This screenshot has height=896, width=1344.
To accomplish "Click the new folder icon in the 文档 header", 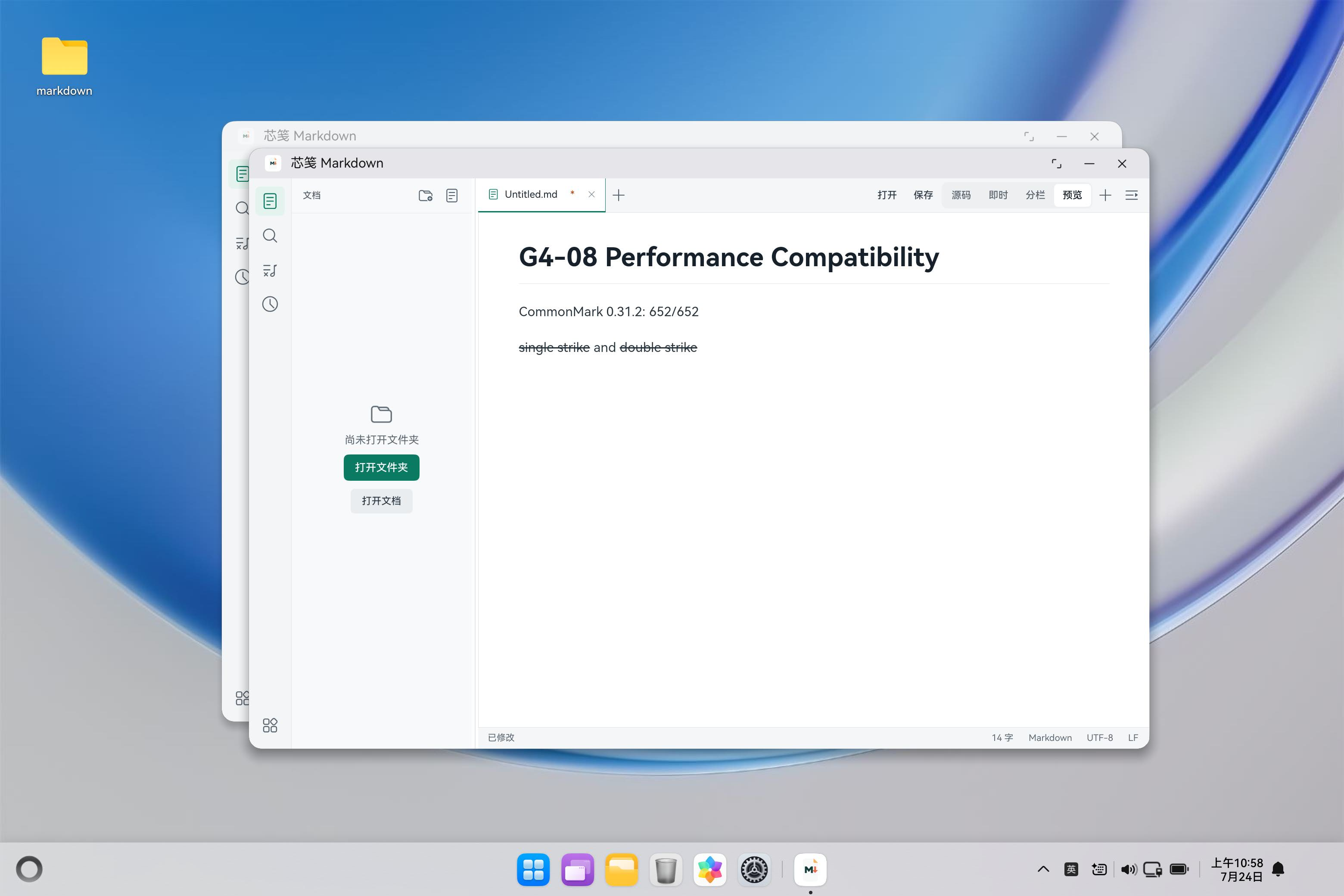I will coord(425,196).
